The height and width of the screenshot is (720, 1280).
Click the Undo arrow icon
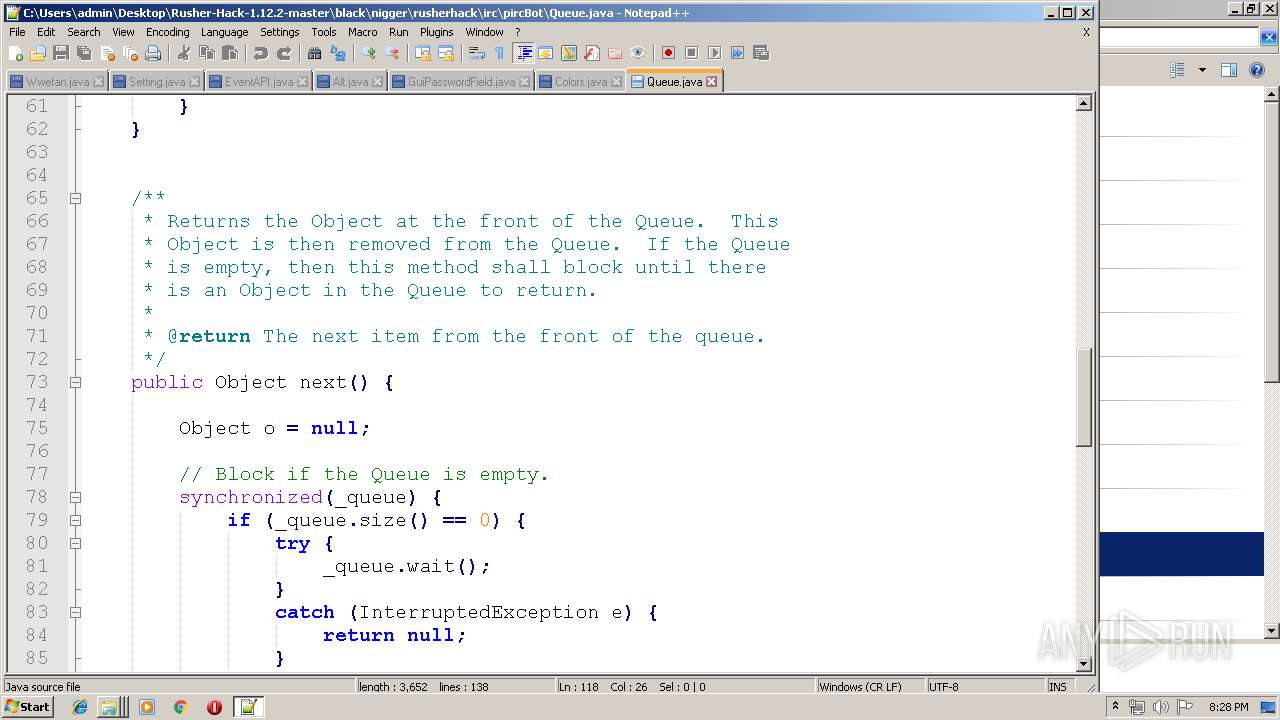pos(261,53)
